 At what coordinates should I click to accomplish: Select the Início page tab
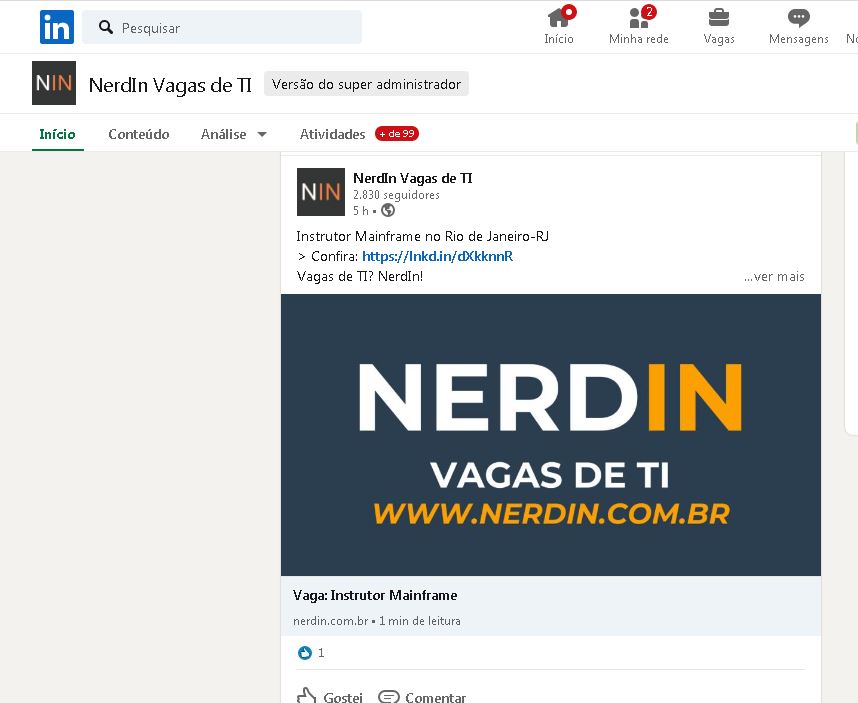(57, 134)
